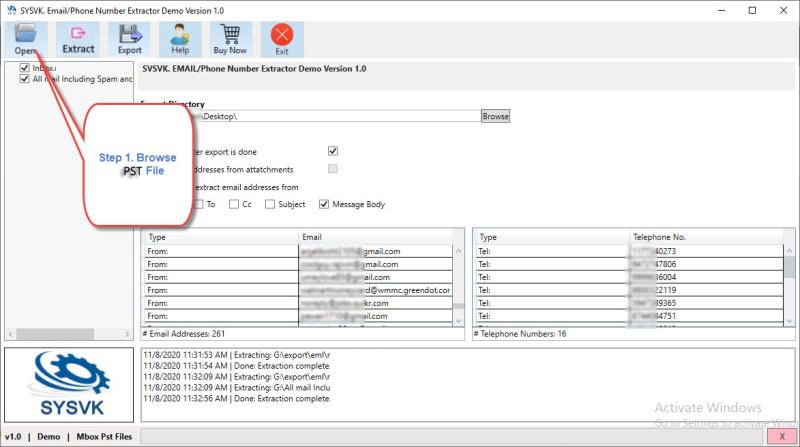Click the Export Directory path field
The image size is (800, 447).
pos(311,116)
